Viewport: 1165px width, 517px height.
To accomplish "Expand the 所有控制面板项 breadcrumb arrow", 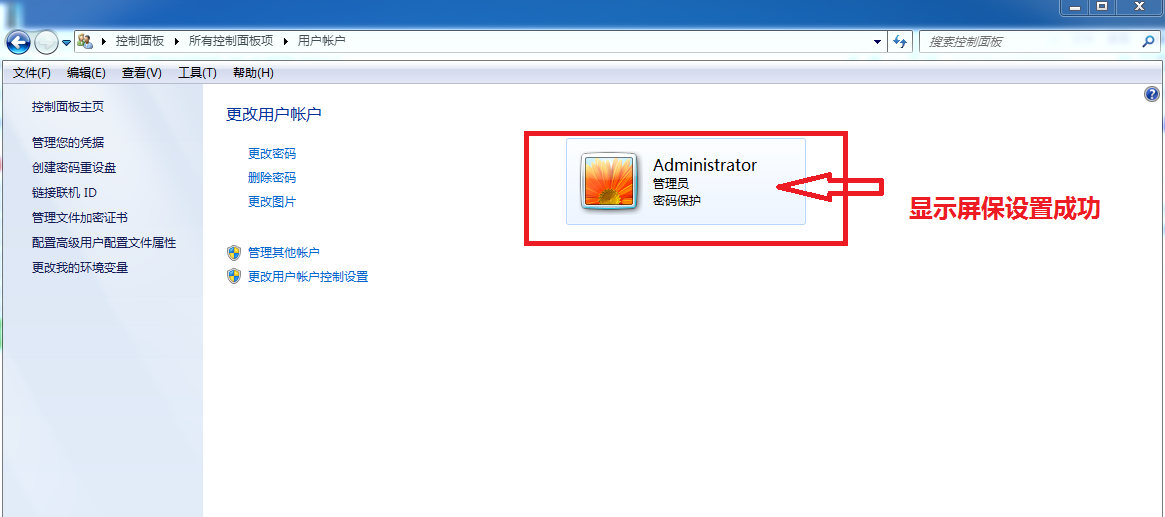I will (x=286, y=41).
